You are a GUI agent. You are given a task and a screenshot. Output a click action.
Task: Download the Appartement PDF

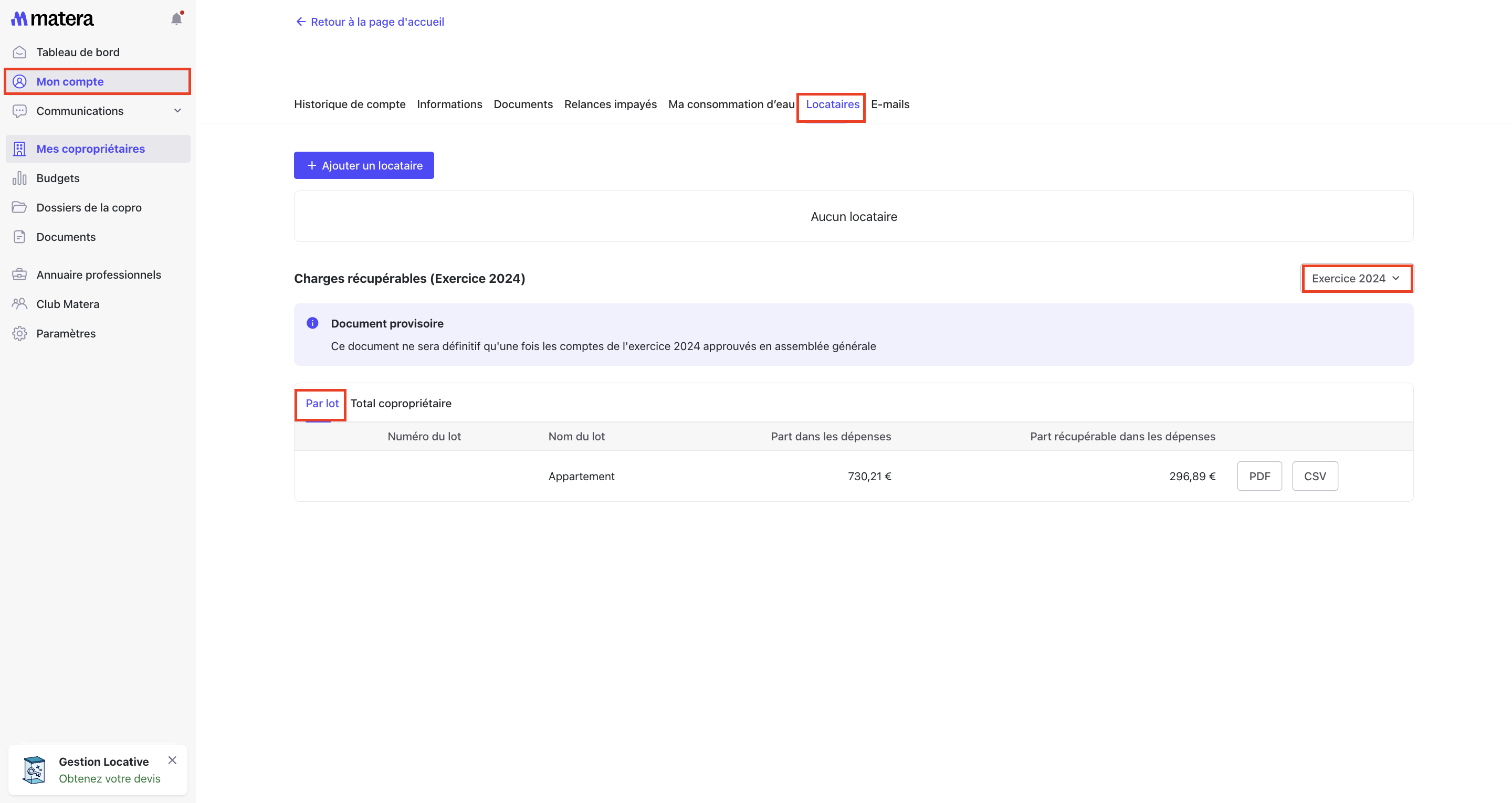point(1259,476)
